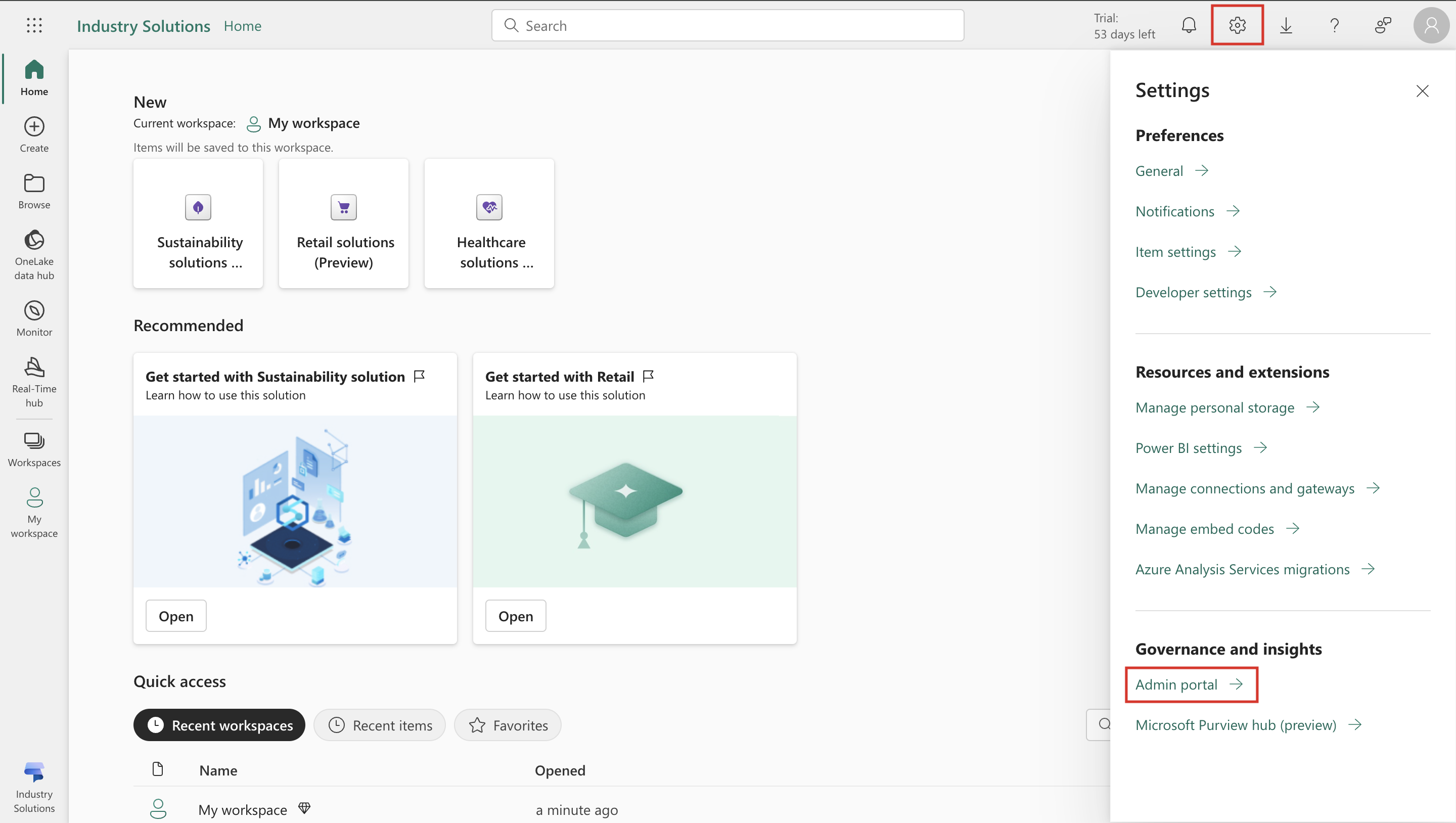Click the feedback icon in header
1456x823 pixels.
coord(1383,25)
